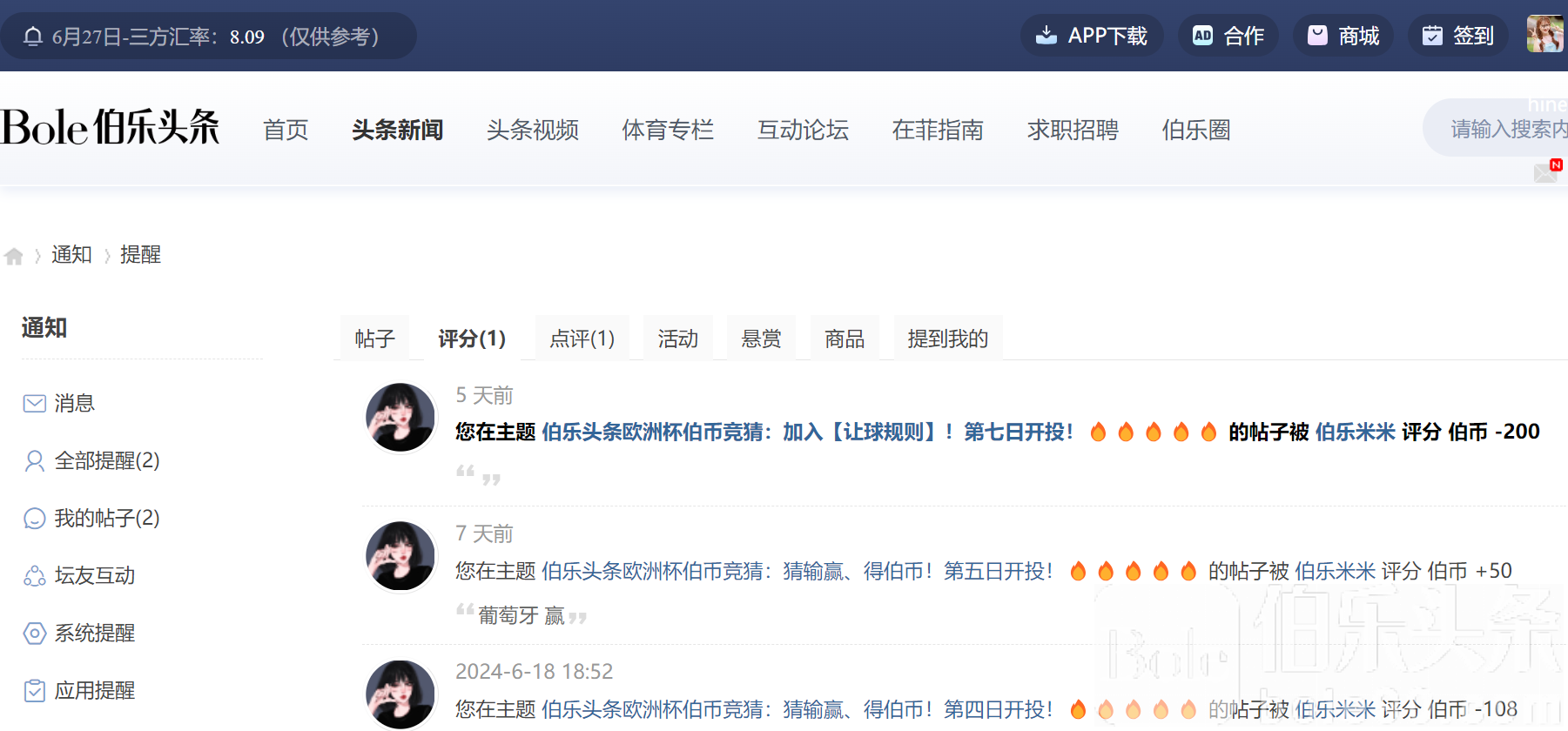Open 坛友互动 in the sidebar

tap(95, 575)
